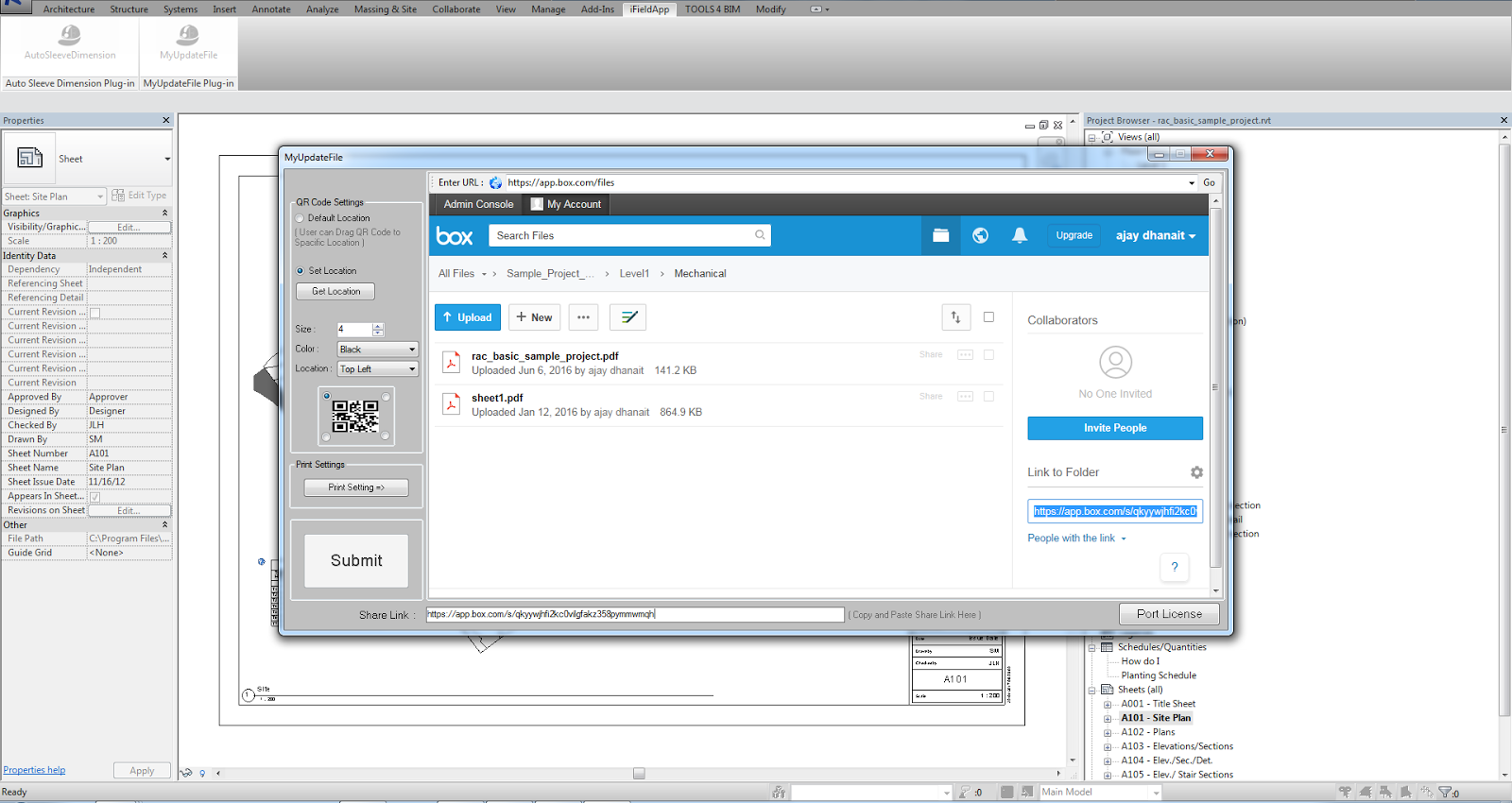Select the bottom-left QR position radio

pyautogui.click(x=327, y=436)
